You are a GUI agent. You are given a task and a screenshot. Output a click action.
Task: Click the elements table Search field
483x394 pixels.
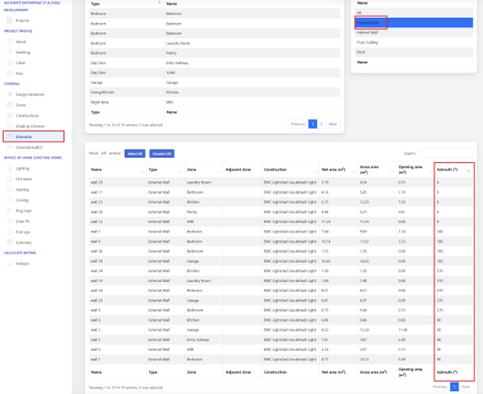click(445, 153)
